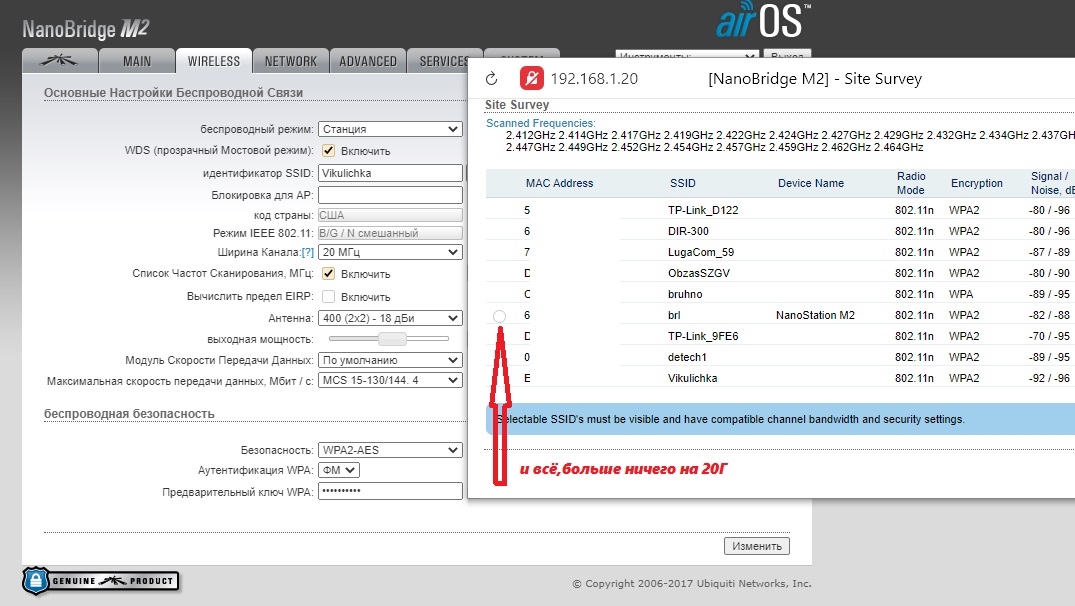Click the Scanned Frequencies label
The height and width of the screenshot is (606, 1075).
[540, 123]
